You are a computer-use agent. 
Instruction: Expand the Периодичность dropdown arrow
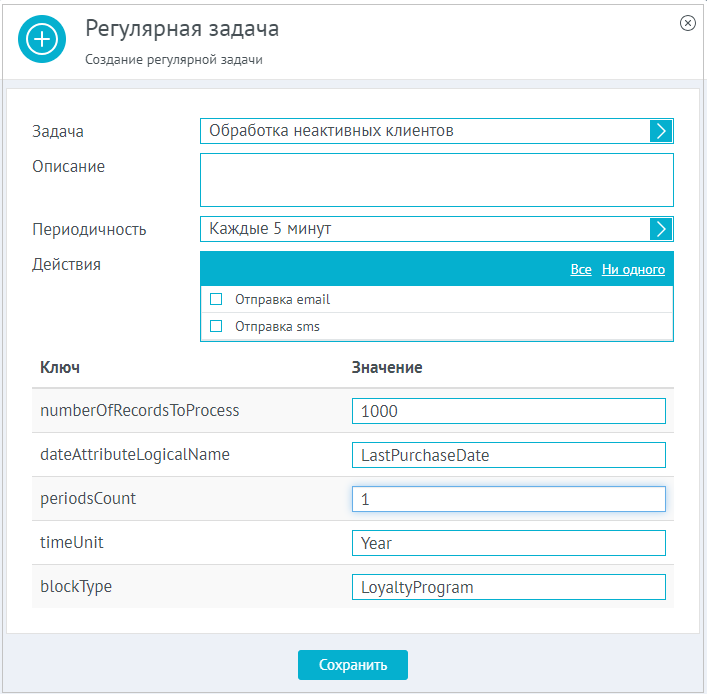661,229
